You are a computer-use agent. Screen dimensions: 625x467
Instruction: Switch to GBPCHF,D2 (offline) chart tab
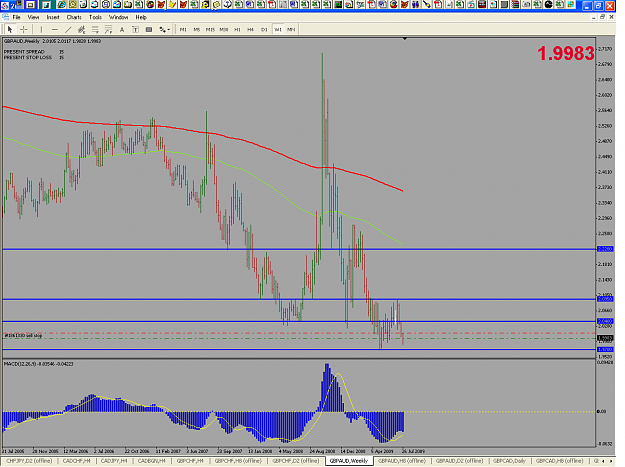296,461
